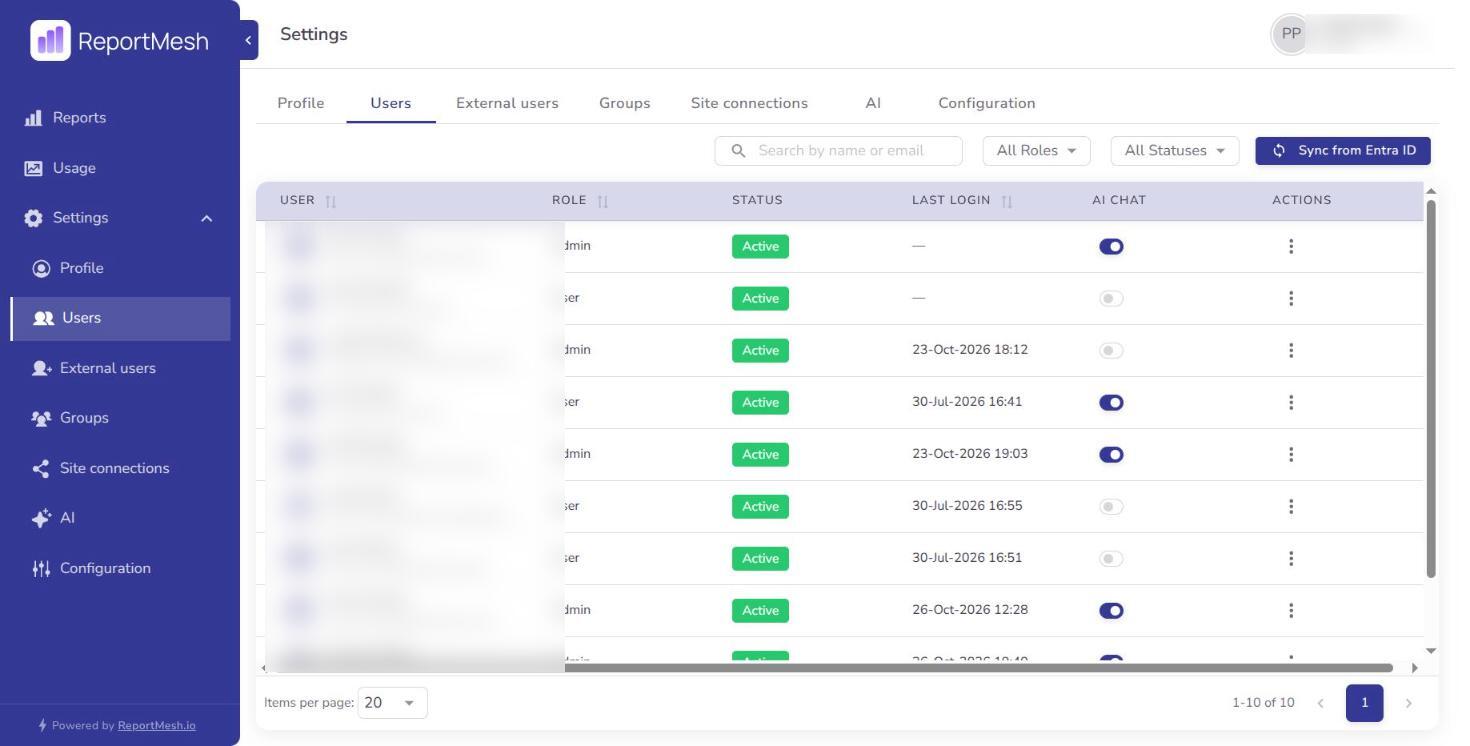This screenshot has width=1470, height=746.
Task: Disable AI chat for the 23-Oct-2026 19:03 row
Action: coord(1111,455)
